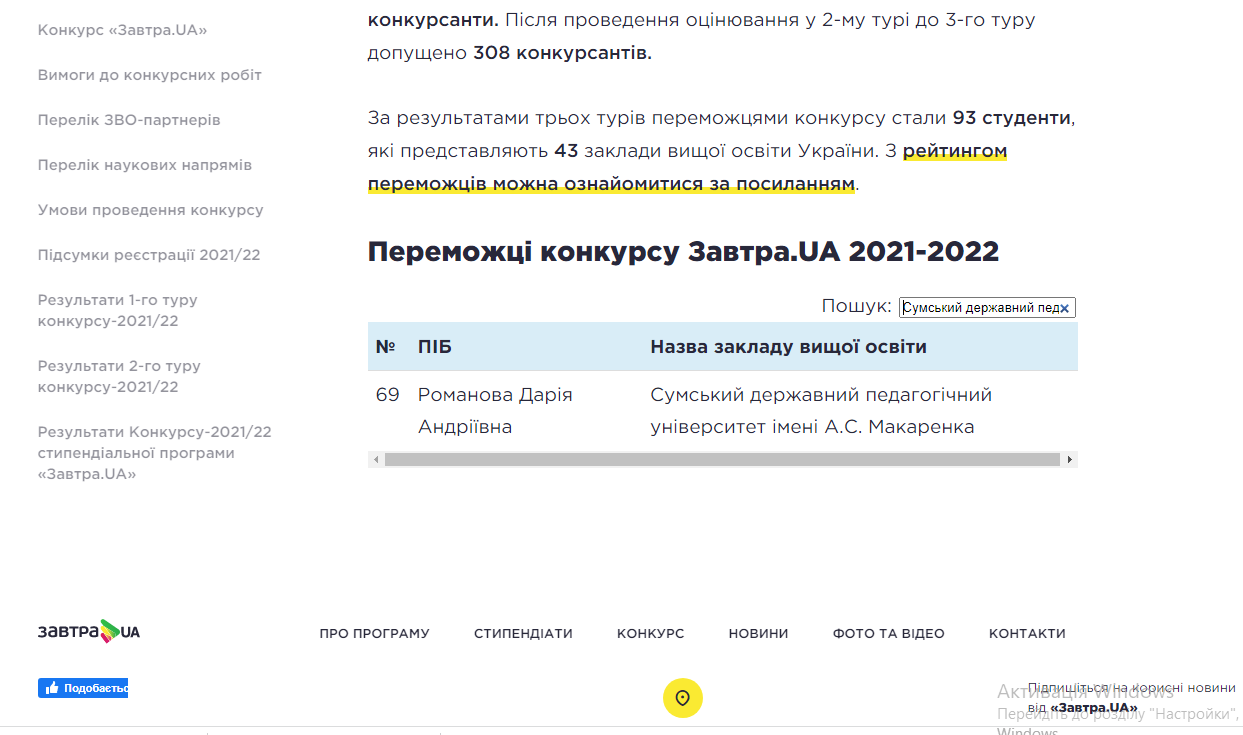Click the Завтра.UA logo in footer

click(89, 632)
